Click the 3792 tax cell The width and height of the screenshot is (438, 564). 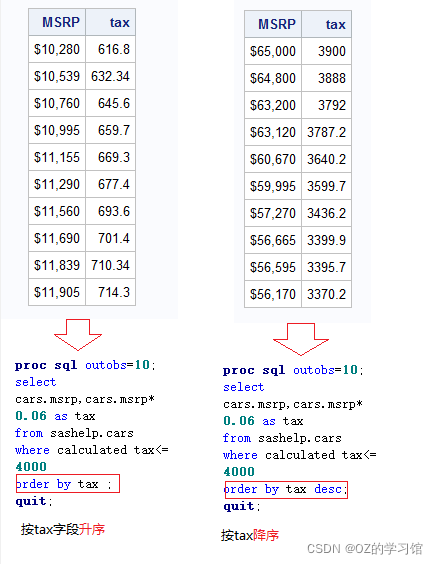[327, 105]
